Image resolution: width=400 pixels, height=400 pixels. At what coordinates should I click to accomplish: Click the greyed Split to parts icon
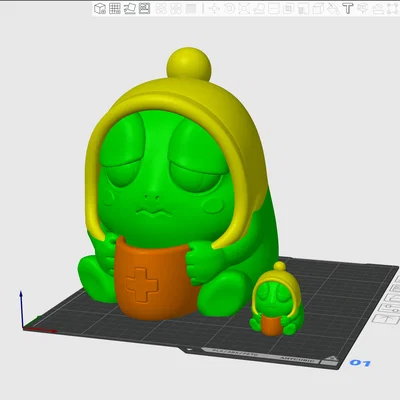tap(176, 9)
